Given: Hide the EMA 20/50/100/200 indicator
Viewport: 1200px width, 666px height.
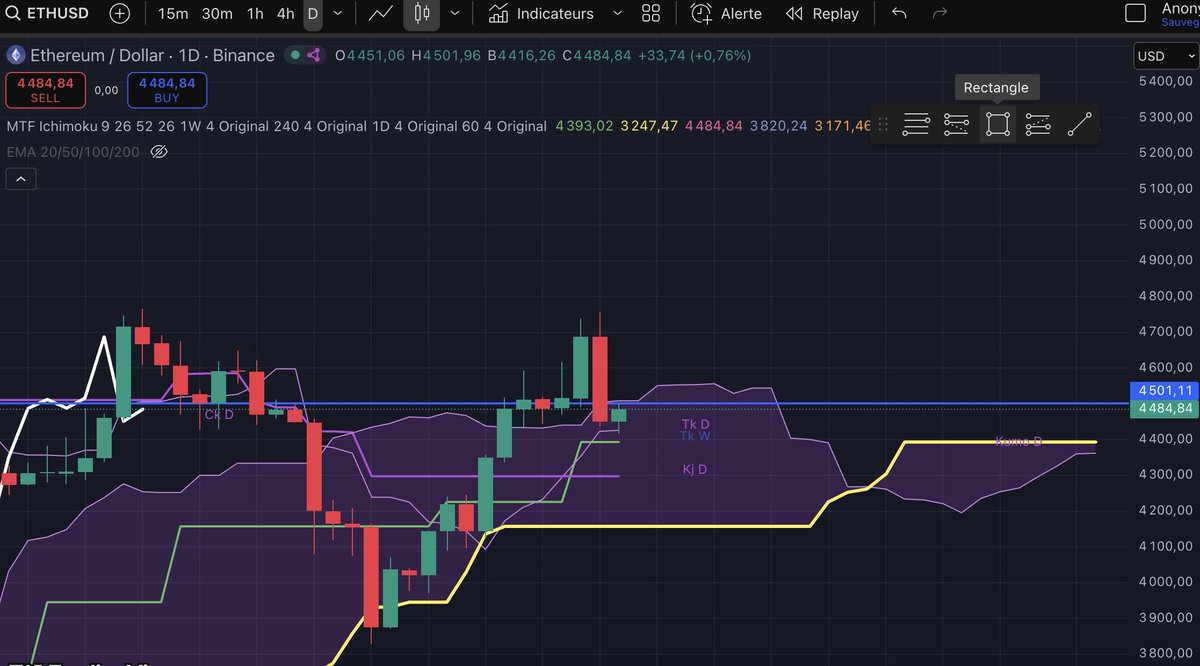Looking at the screenshot, I should pos(158,152).
